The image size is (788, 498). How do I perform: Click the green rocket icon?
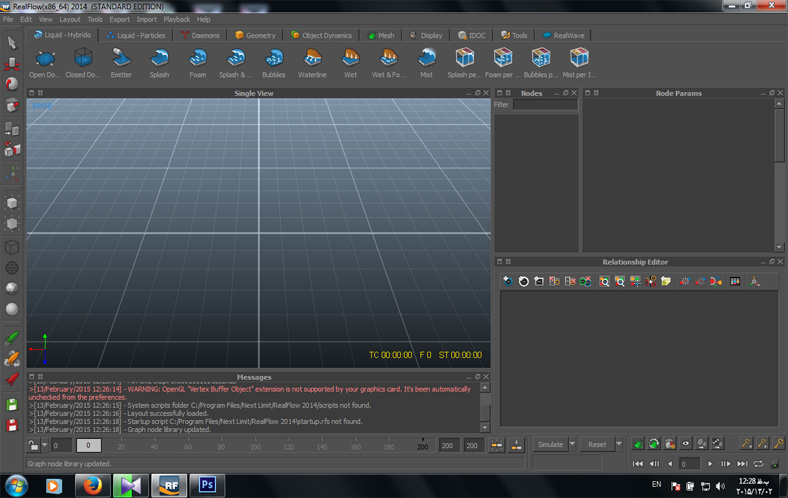click(12, 338)
